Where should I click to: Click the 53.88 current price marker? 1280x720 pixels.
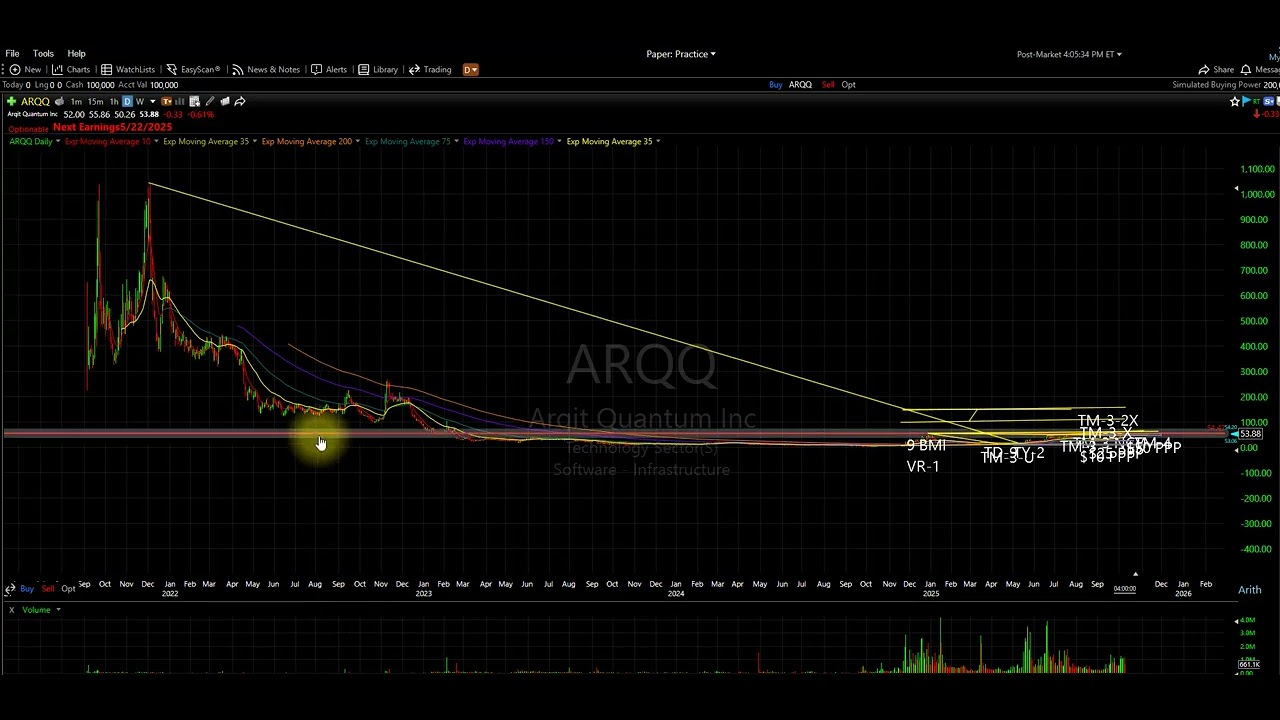point(1250,434)
